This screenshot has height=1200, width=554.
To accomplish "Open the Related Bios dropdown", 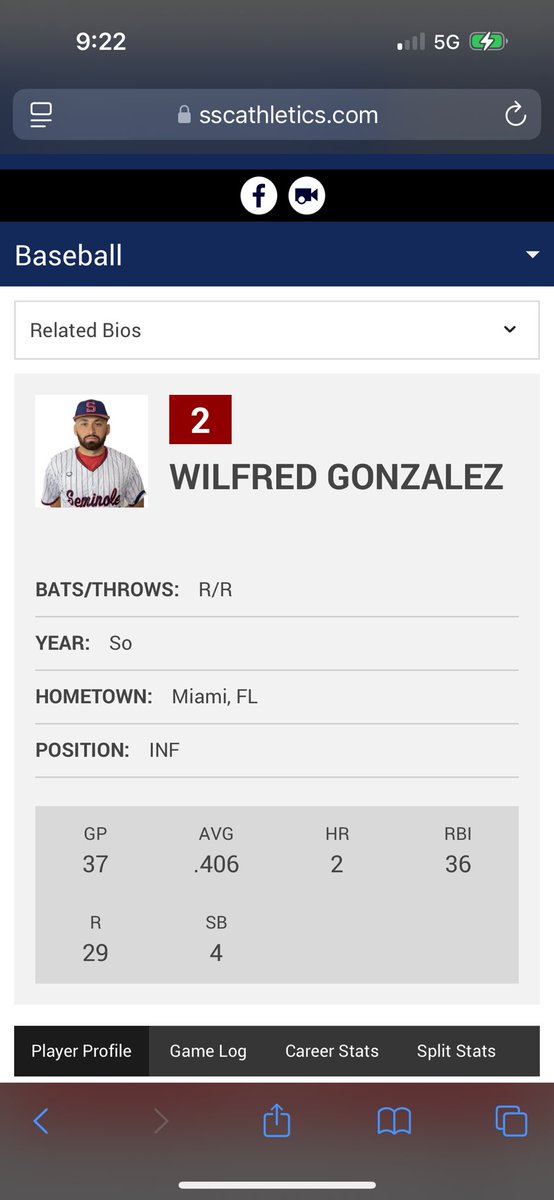I will (277, 330).
